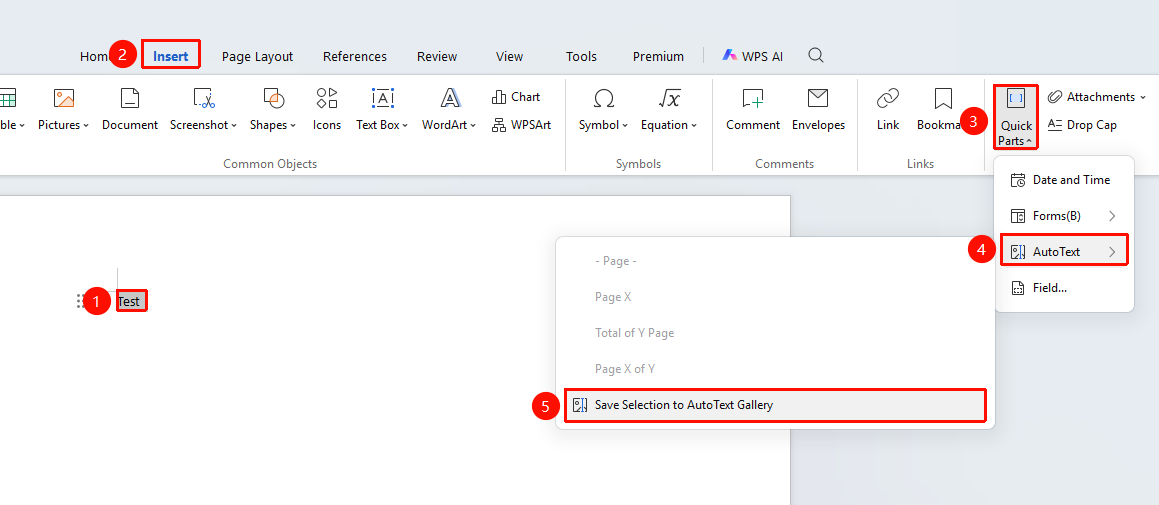Click the paragraph drag handle beside Test
The image size is (1159, 505).
point(79,301)
